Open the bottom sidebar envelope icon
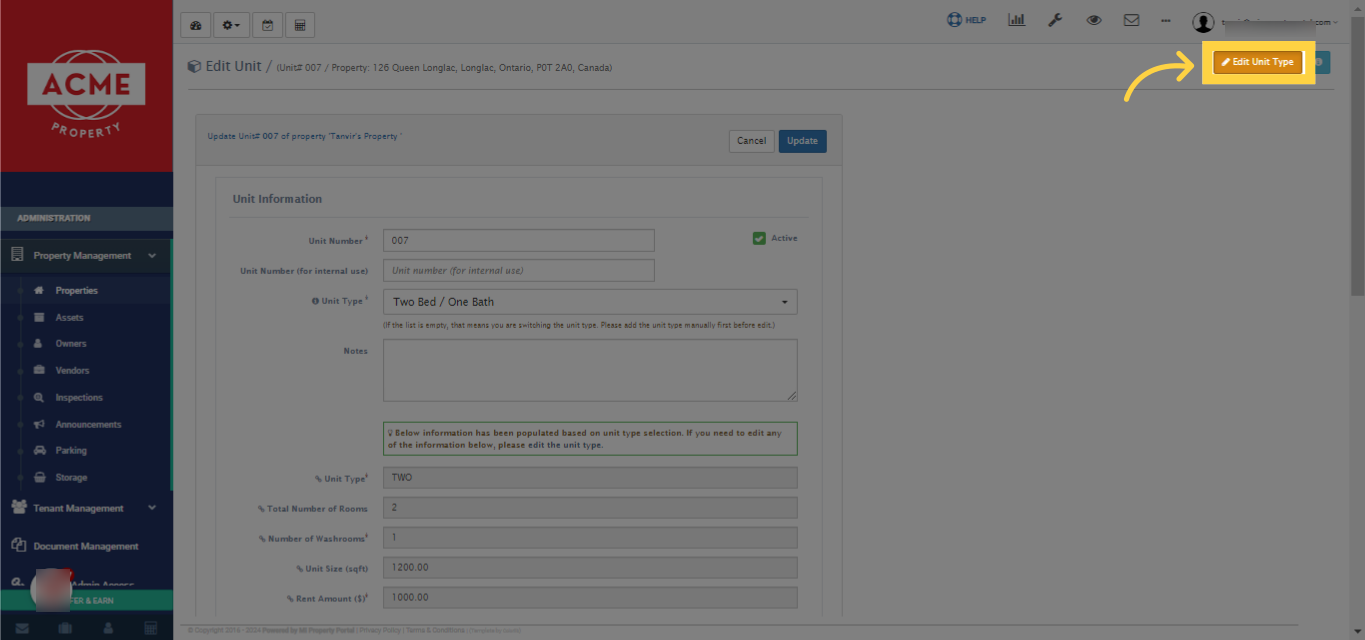Image resolution: width=1365 pixels, height=640 pixels. pyautogui.click(x=22, y=627)
